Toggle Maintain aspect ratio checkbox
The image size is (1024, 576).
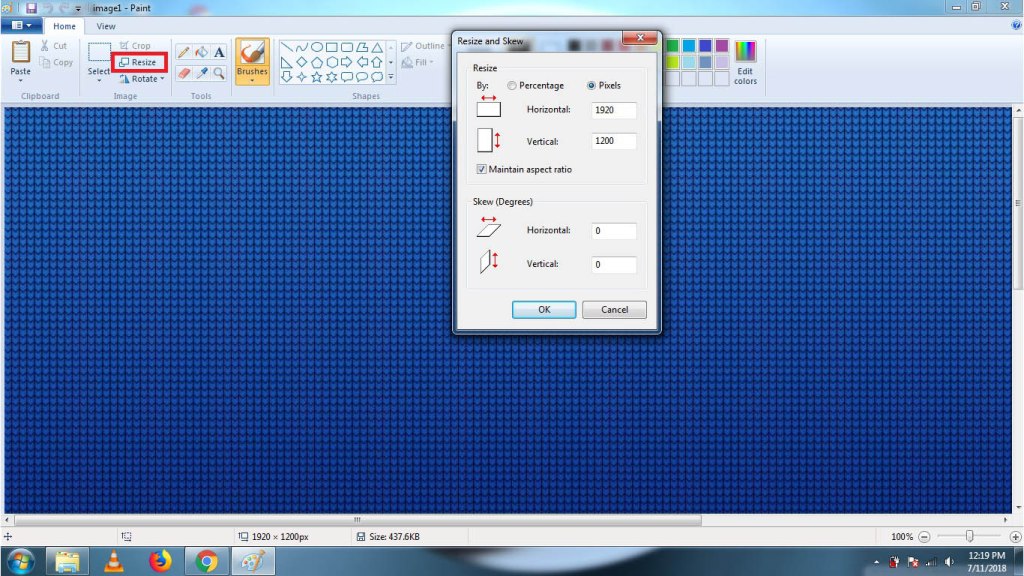[481, 169]
